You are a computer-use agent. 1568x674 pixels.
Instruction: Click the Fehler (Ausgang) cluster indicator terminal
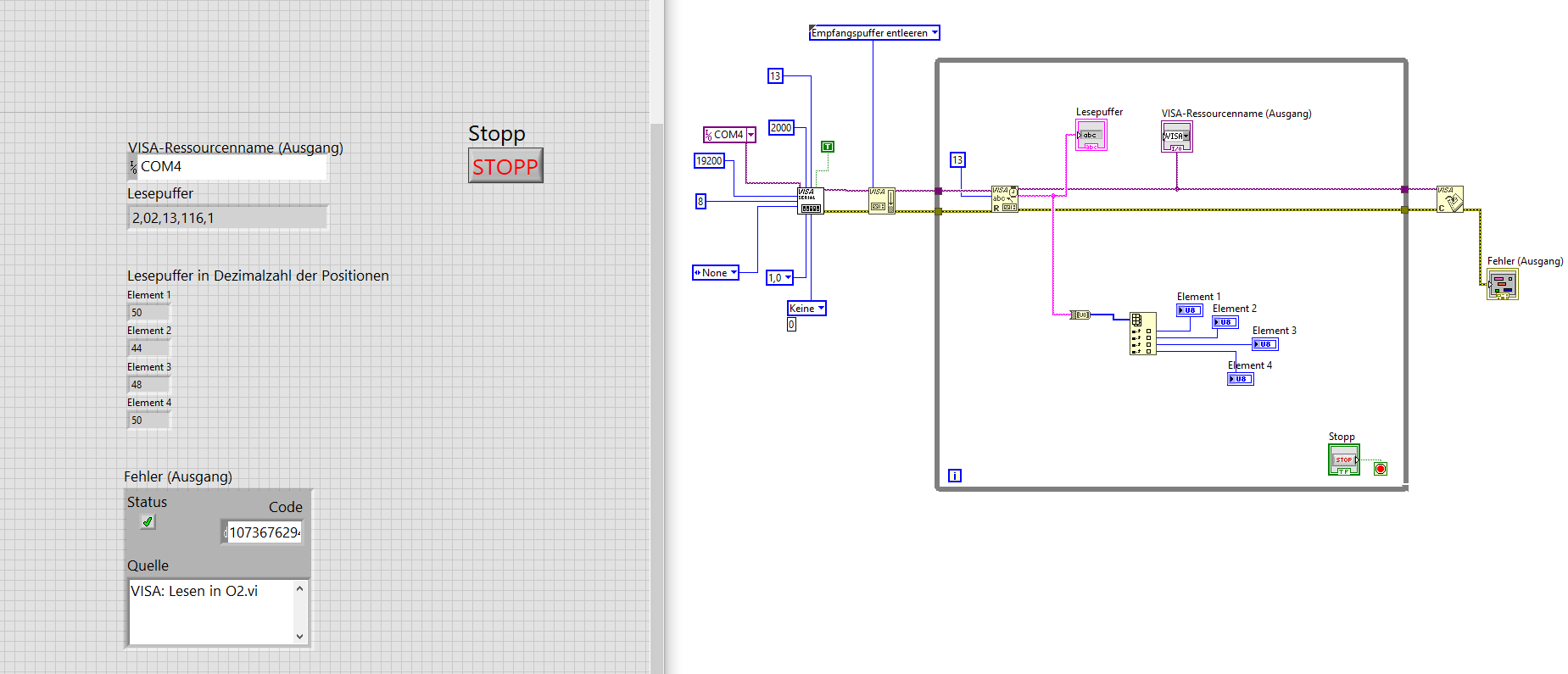[1503, 284]
